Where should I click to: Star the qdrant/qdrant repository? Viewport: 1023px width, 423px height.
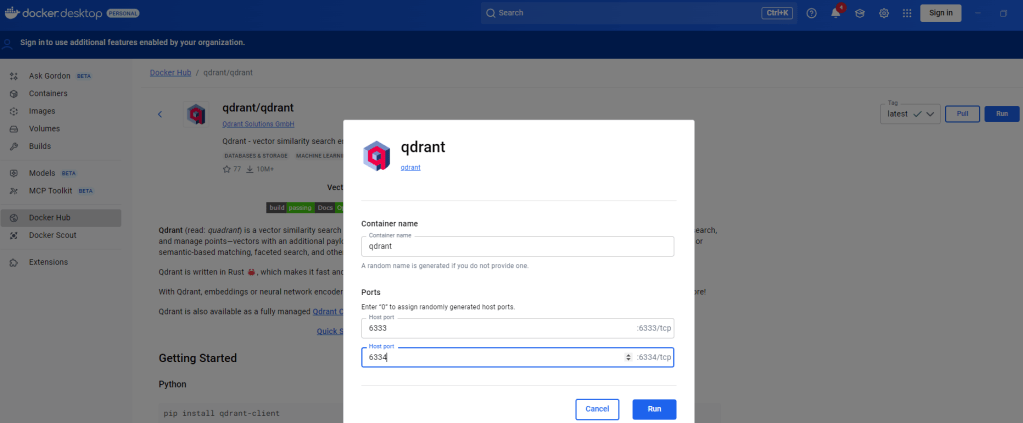pyautogui.click(x=226, y=169)
